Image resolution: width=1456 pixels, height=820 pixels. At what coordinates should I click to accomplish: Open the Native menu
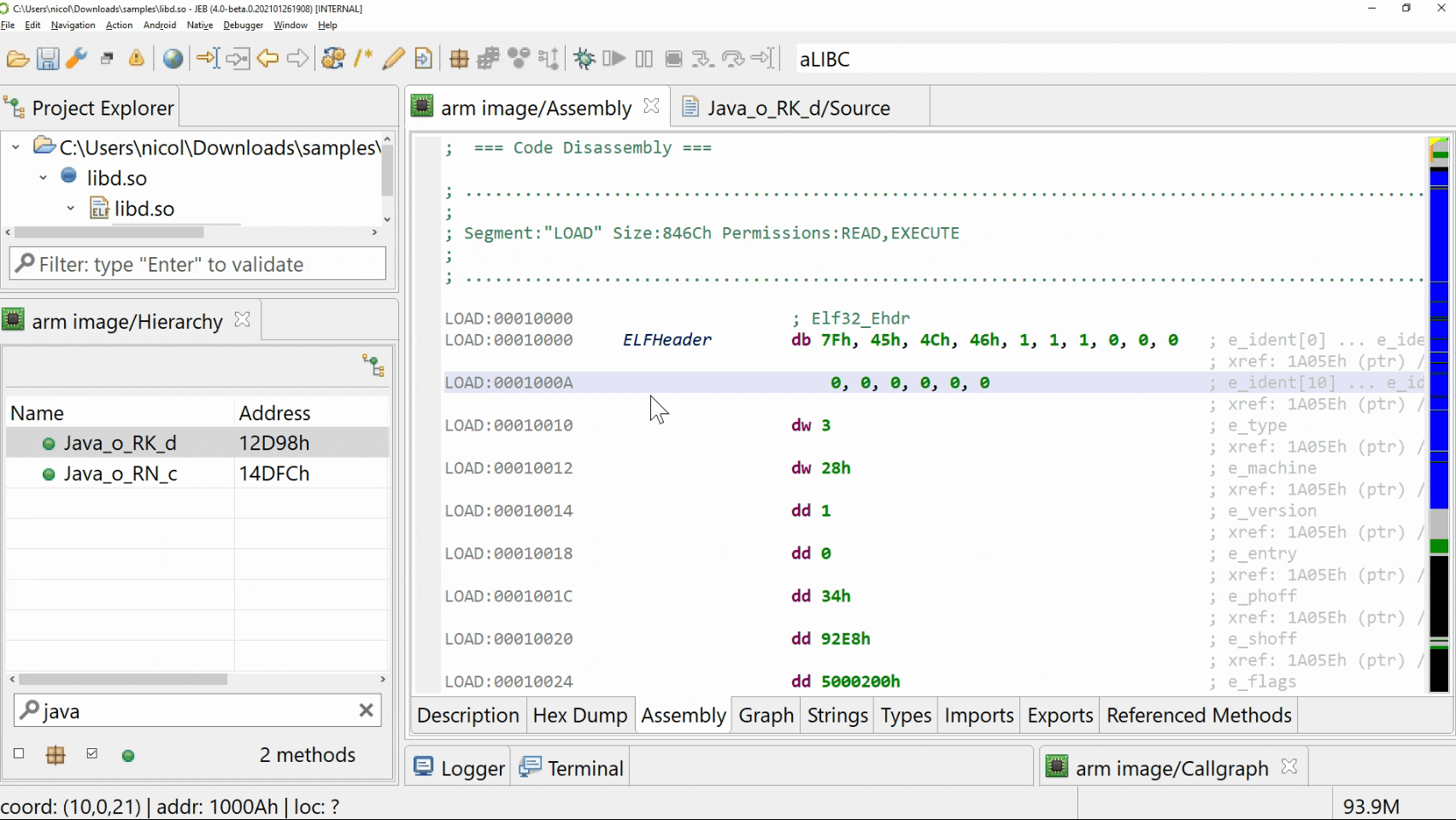pos(199,25)
